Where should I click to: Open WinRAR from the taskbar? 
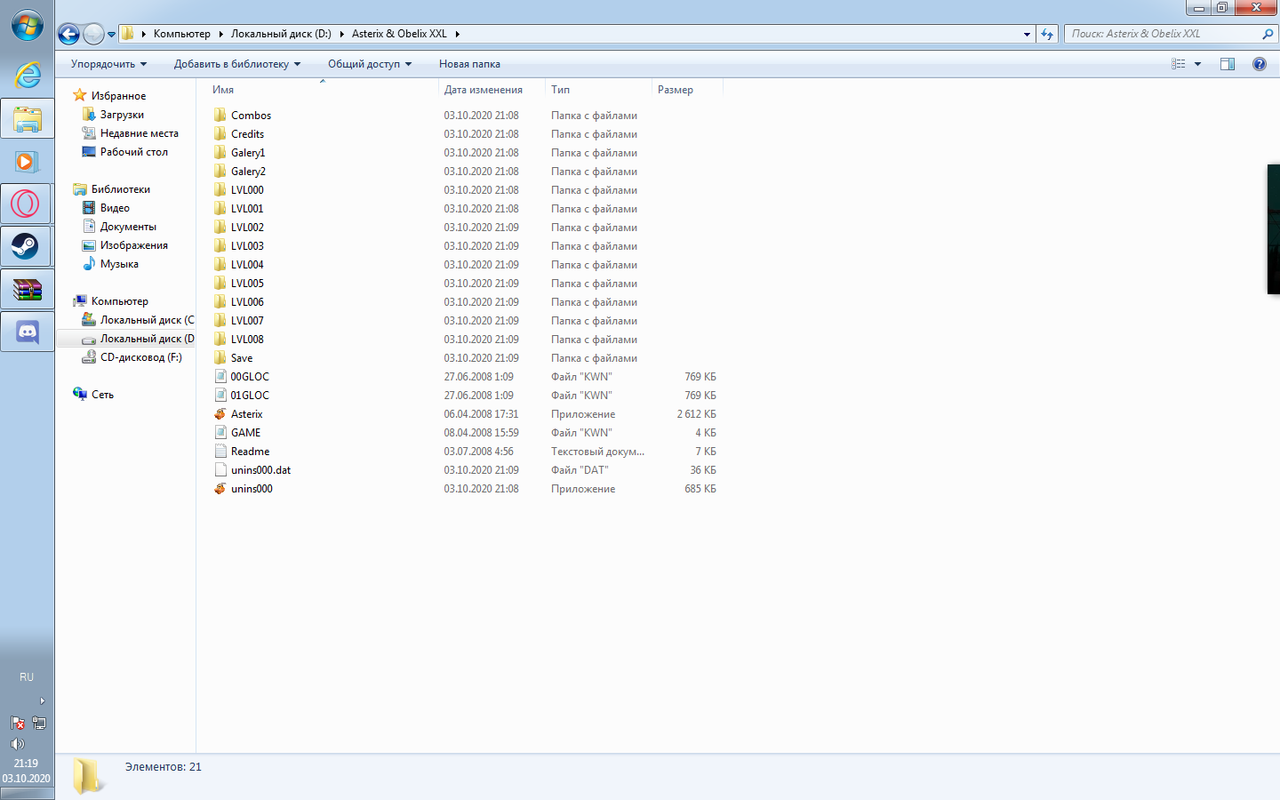click(x=27, y=290)
